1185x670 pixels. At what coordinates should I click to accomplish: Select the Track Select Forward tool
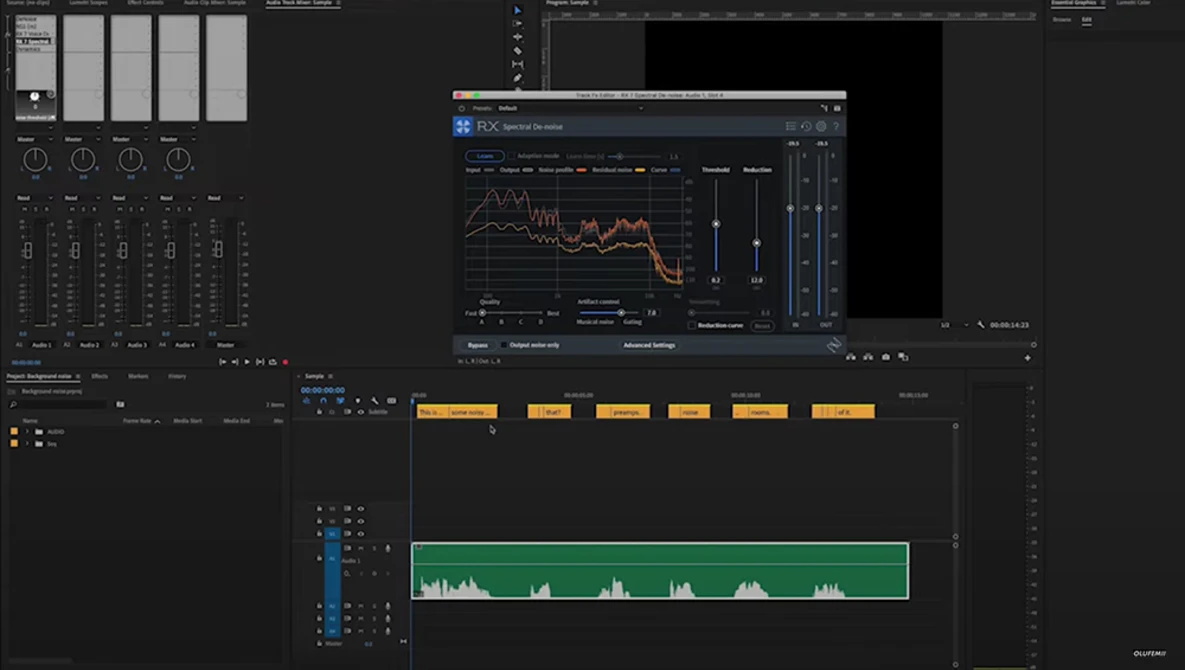pos(518,23)
